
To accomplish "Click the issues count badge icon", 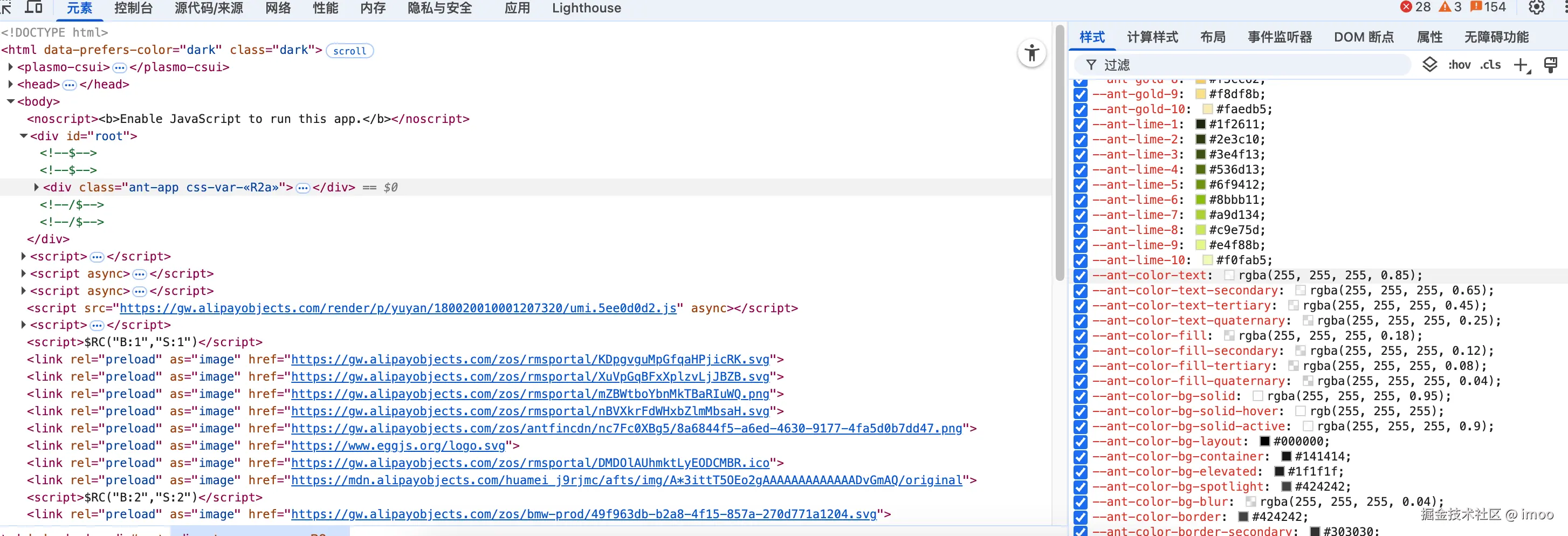I will (1475, 8).
